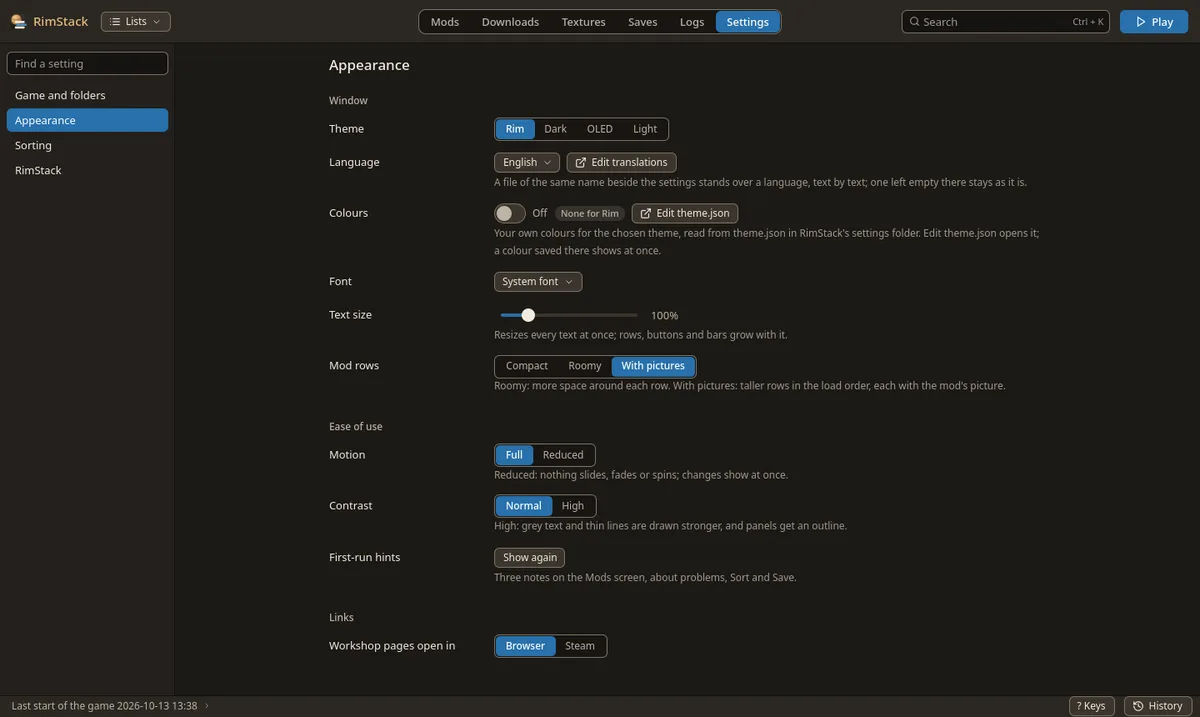1200x717 pixels.
Task: Open Appearance settings section
Action: 87,120
